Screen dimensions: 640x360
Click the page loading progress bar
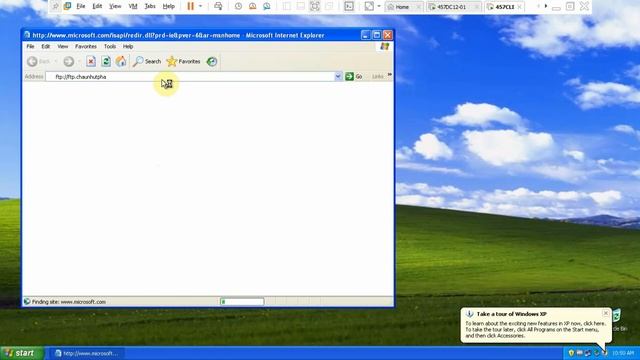click(x=242, y=302)
